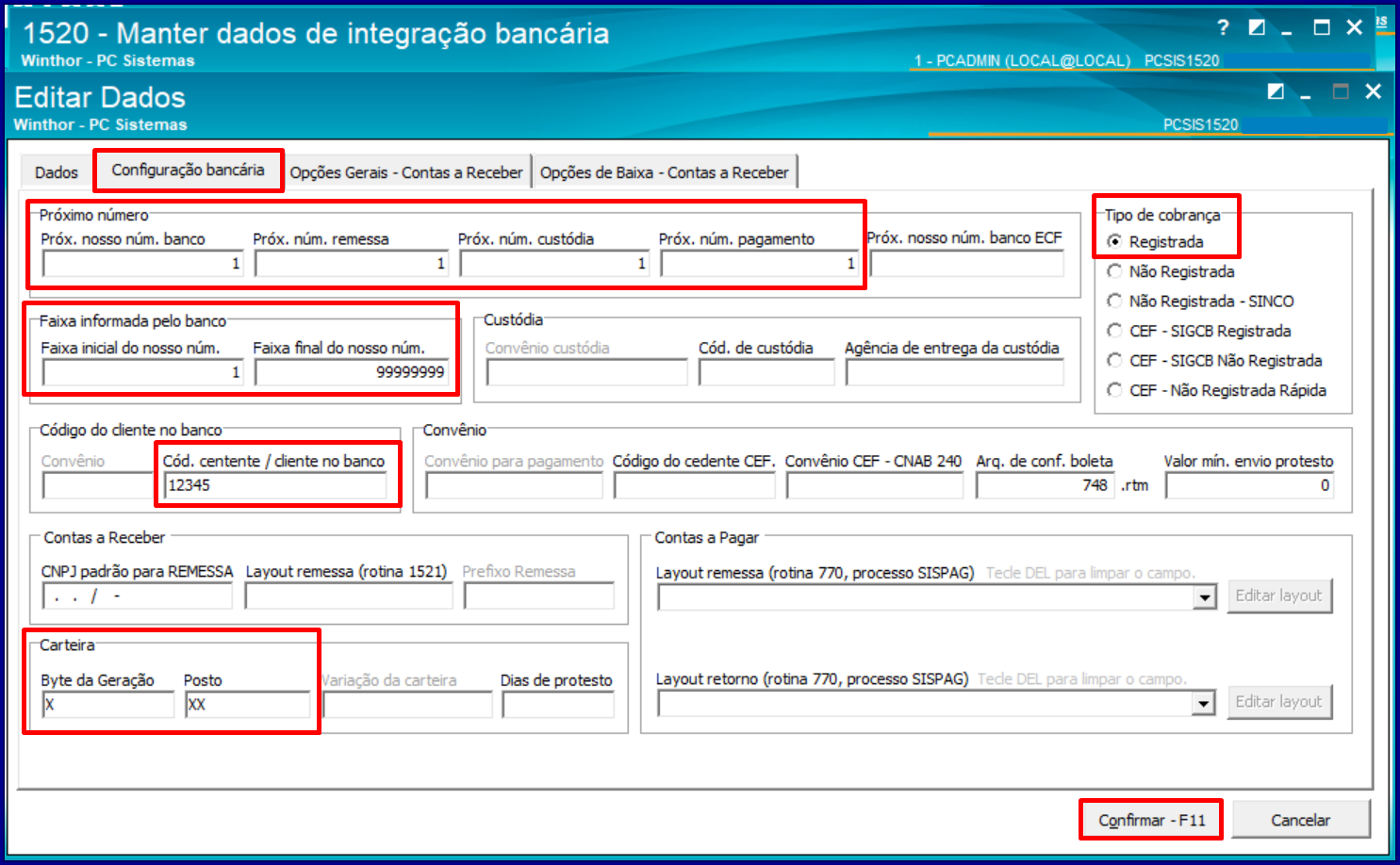1400x865 pixels.
Task: Focus the Próx. núm. pagamento field
Action: point(760,264)
